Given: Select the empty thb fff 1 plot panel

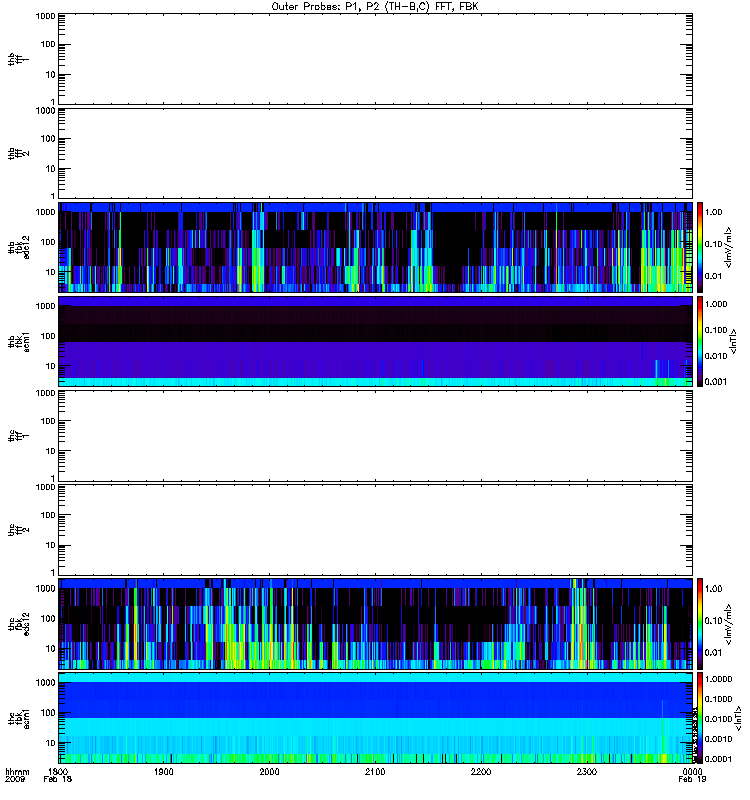Looking at the screenshot, I should click(x=376, y=59).
